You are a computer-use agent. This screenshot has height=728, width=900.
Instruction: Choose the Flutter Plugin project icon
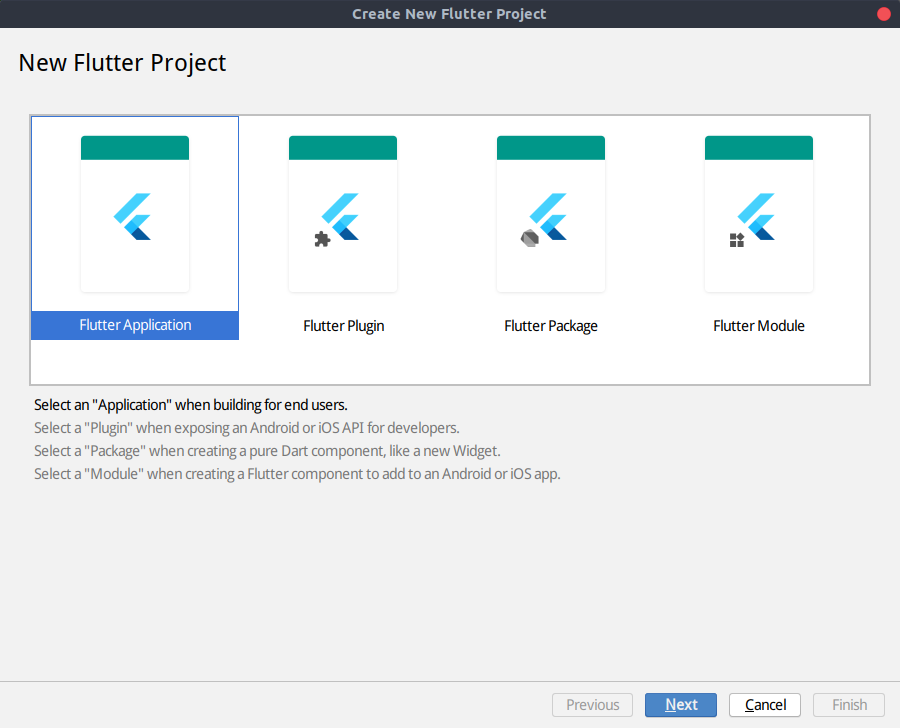(x=343, y=216)
